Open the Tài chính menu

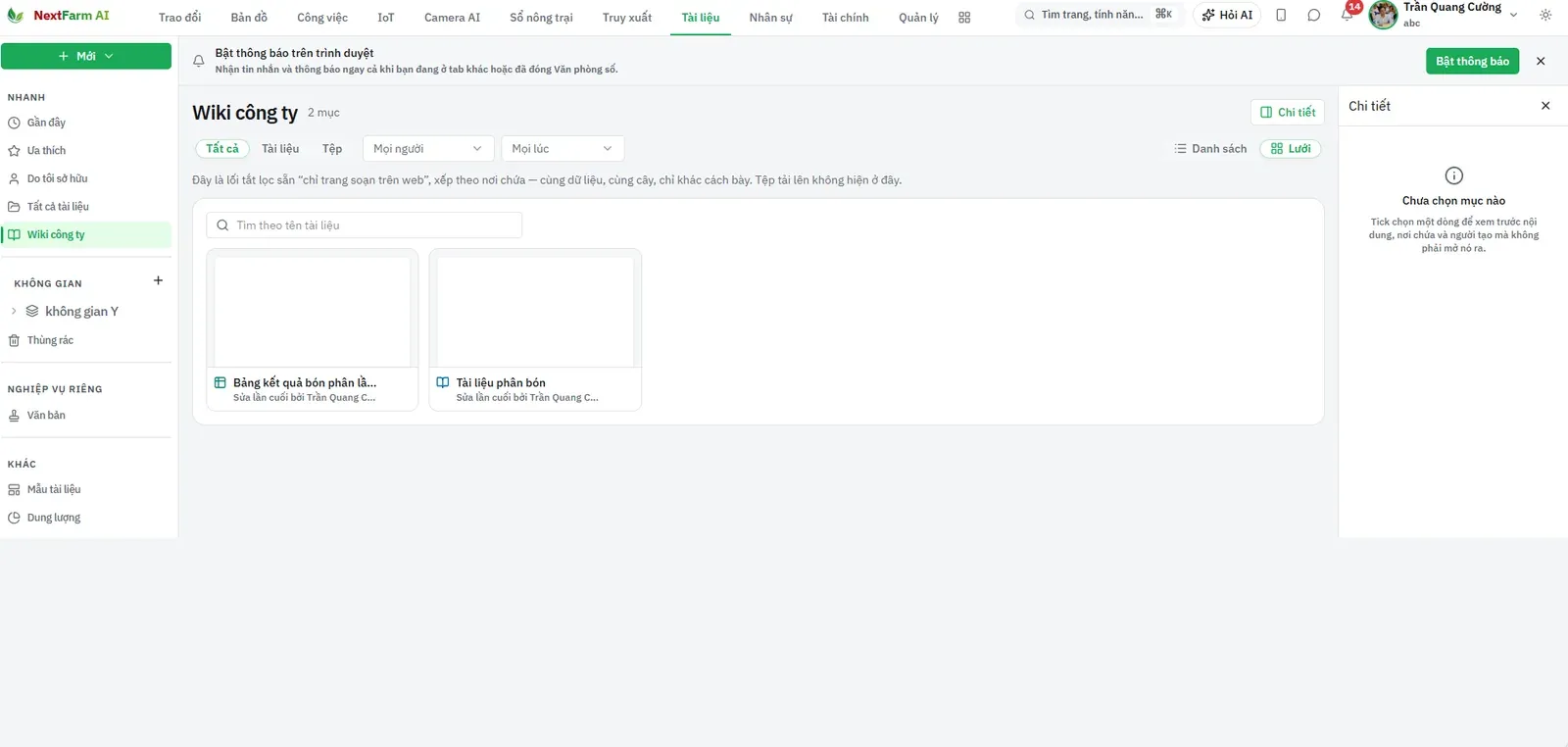[846, 18]
